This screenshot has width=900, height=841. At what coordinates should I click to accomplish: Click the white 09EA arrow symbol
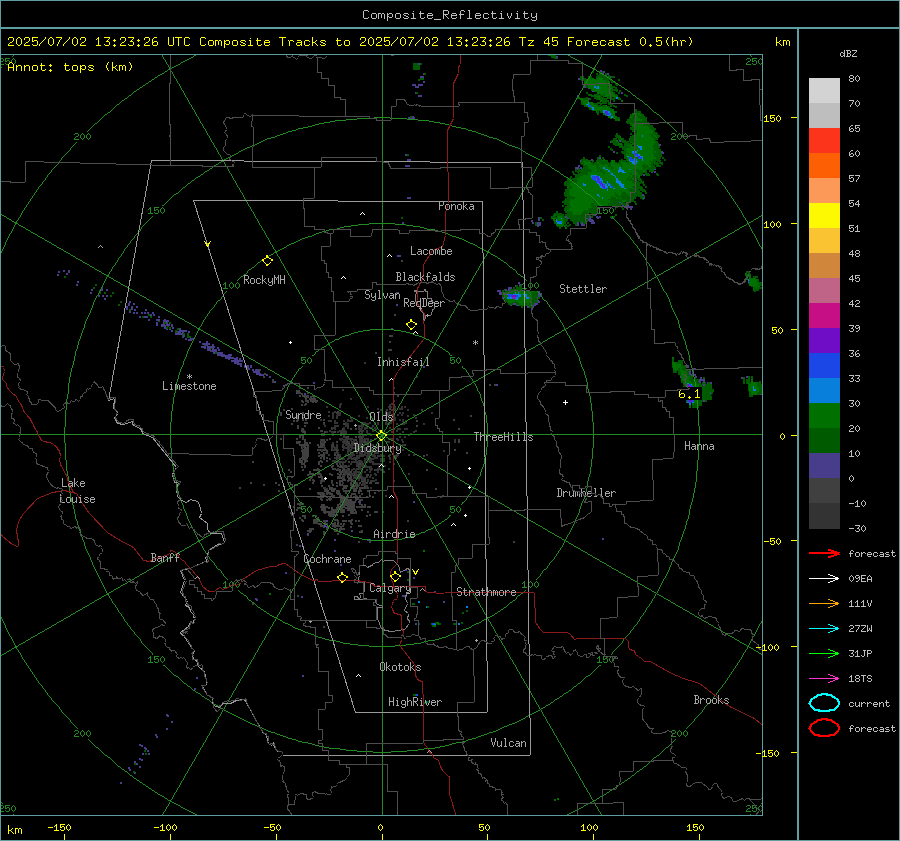pos(824,579)
